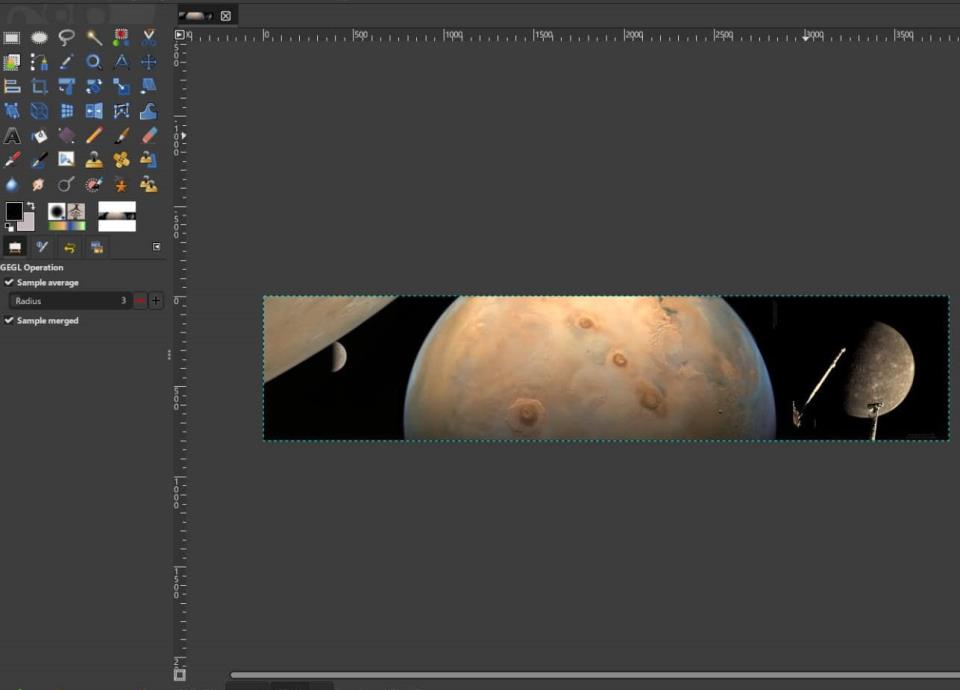Click the black foreground color swatch
This screenshot has height=690, width=960.
[14, 211]
